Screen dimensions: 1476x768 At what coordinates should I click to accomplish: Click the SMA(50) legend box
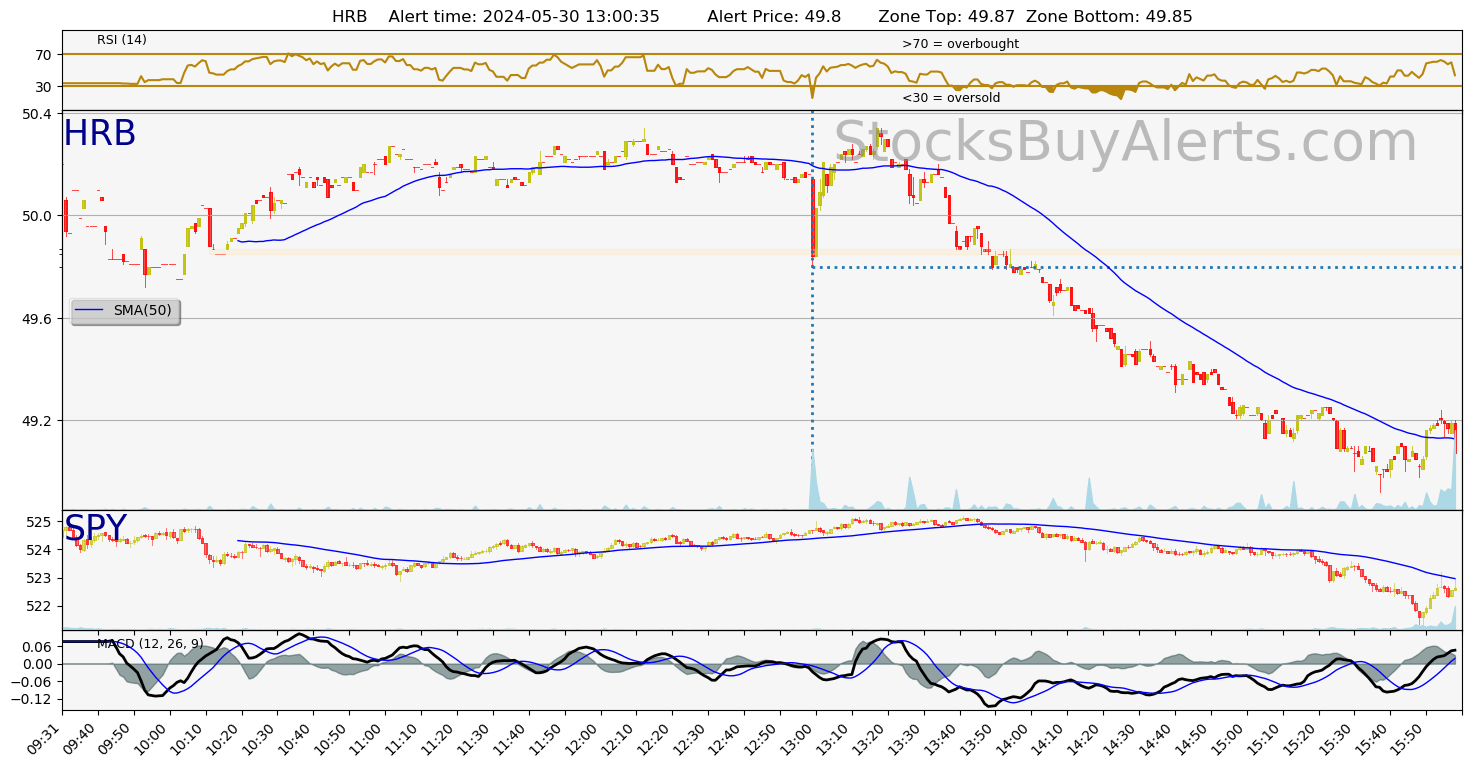click(125, 311)
